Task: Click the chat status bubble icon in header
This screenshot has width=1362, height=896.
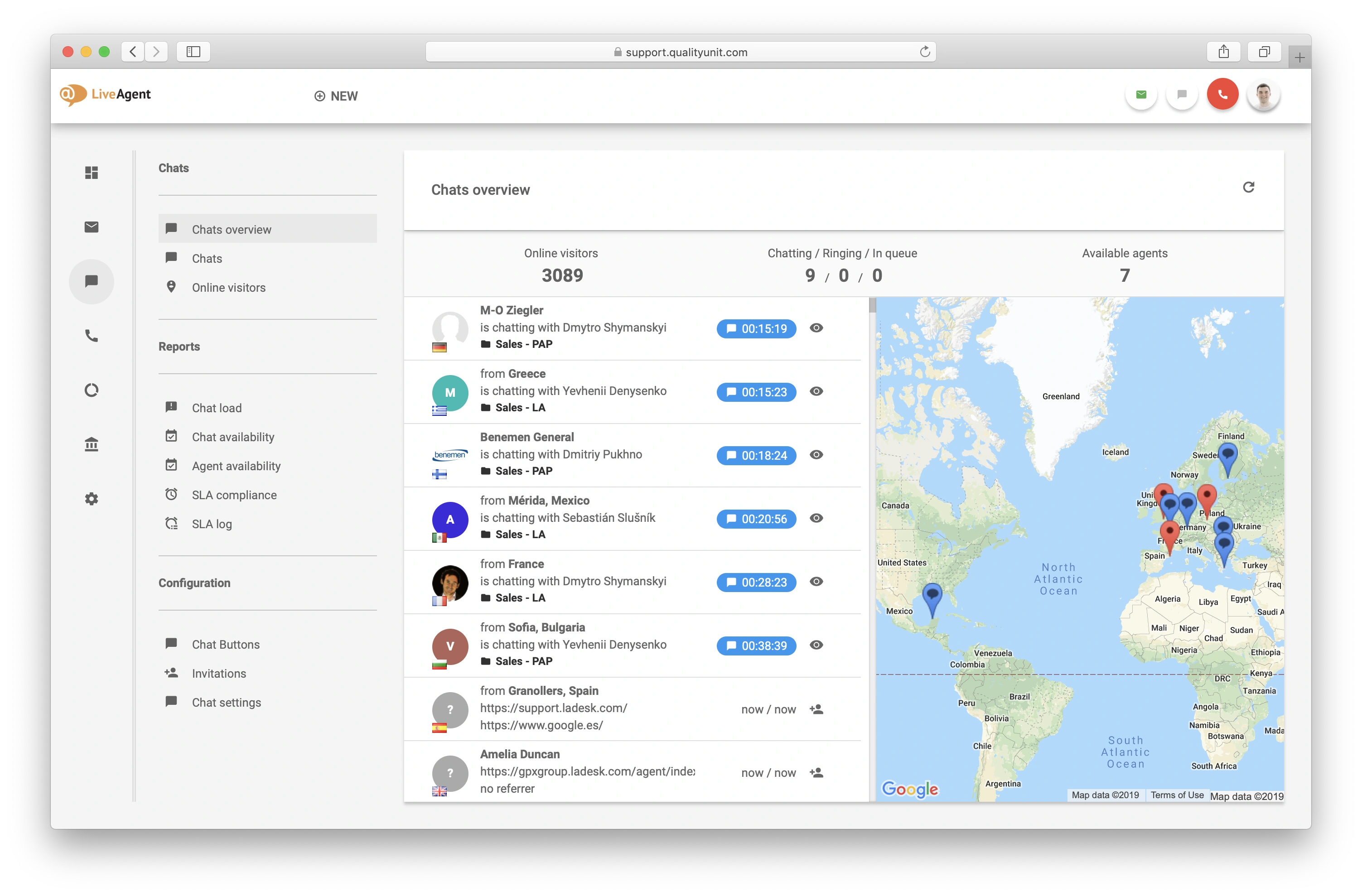Action: click(1182, 94)
